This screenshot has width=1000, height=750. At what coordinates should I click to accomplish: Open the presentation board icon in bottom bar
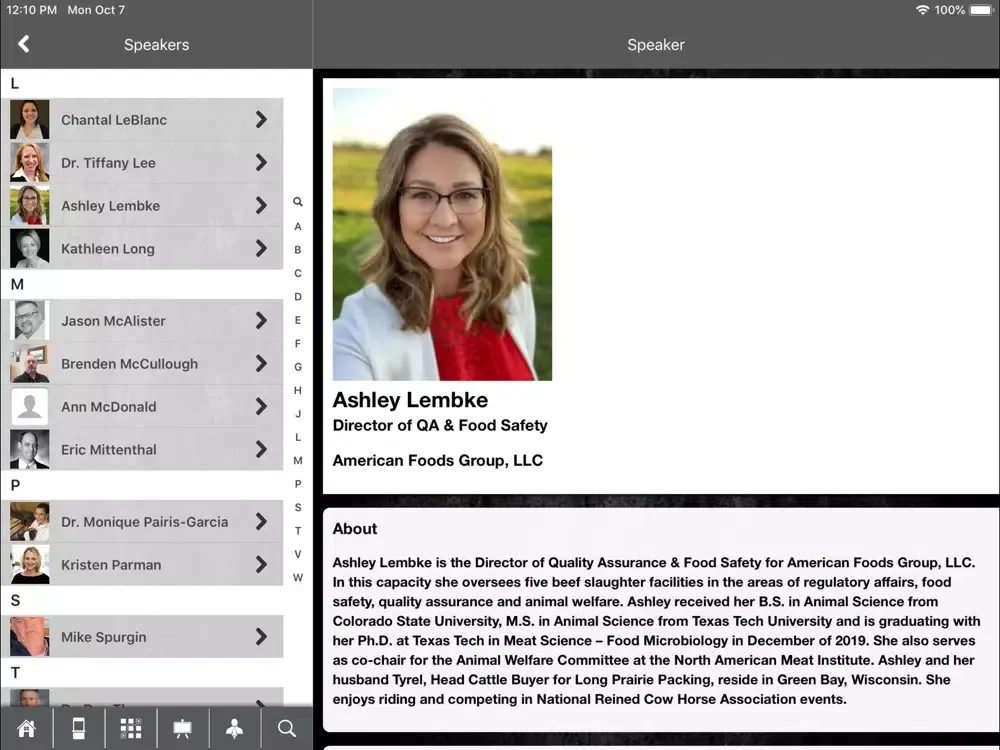[182, 728]
